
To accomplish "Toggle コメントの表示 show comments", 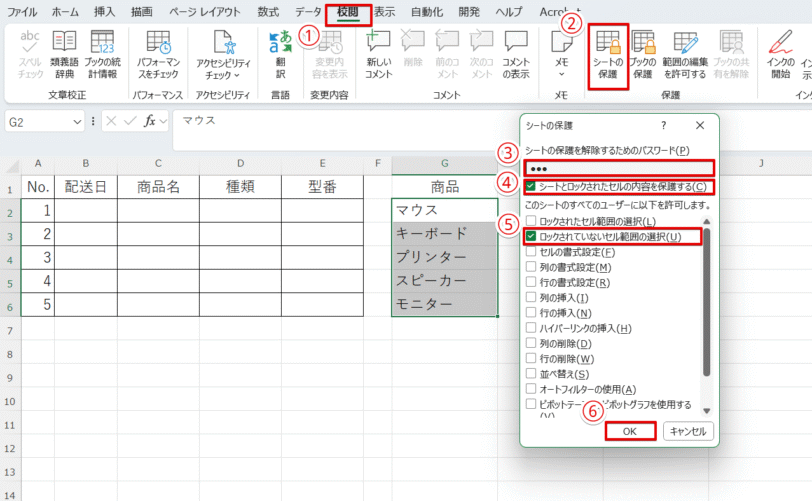I will [x=516, y=54].
